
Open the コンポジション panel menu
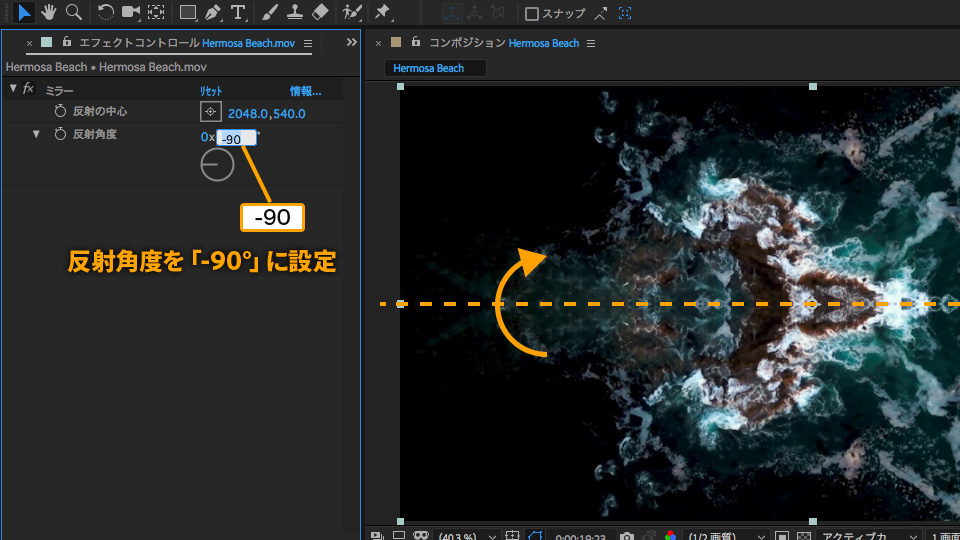(591, 43)
